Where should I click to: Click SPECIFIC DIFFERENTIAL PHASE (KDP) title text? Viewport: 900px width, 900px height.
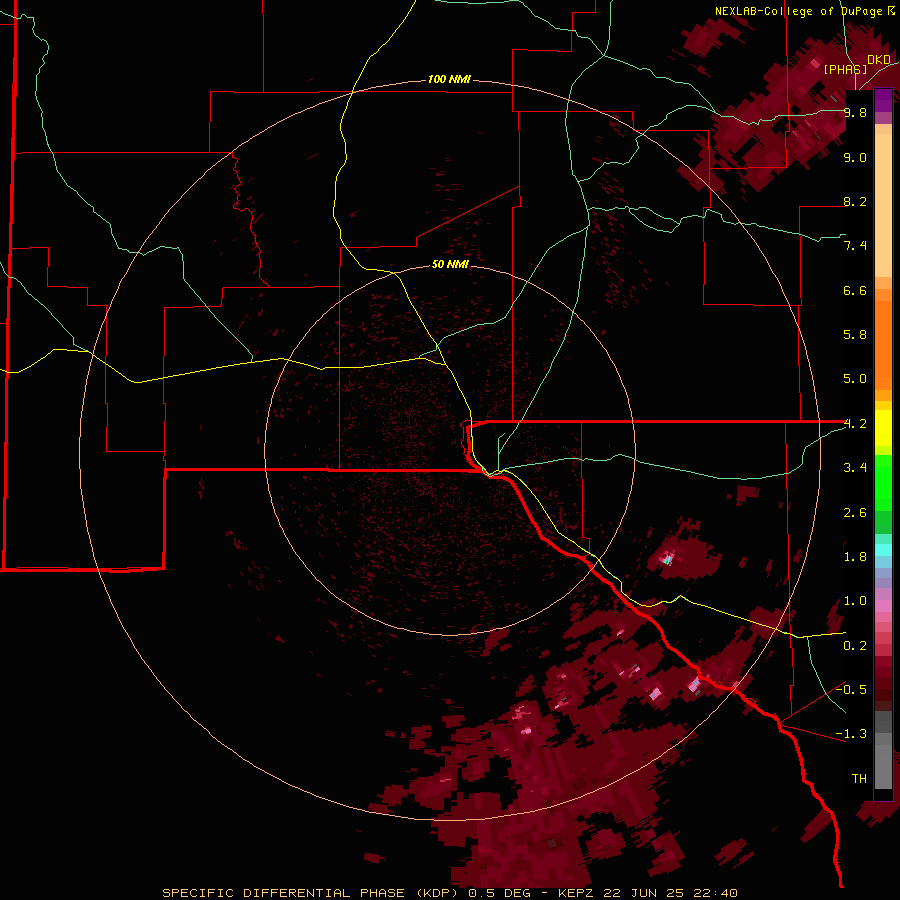pos(310,893)
